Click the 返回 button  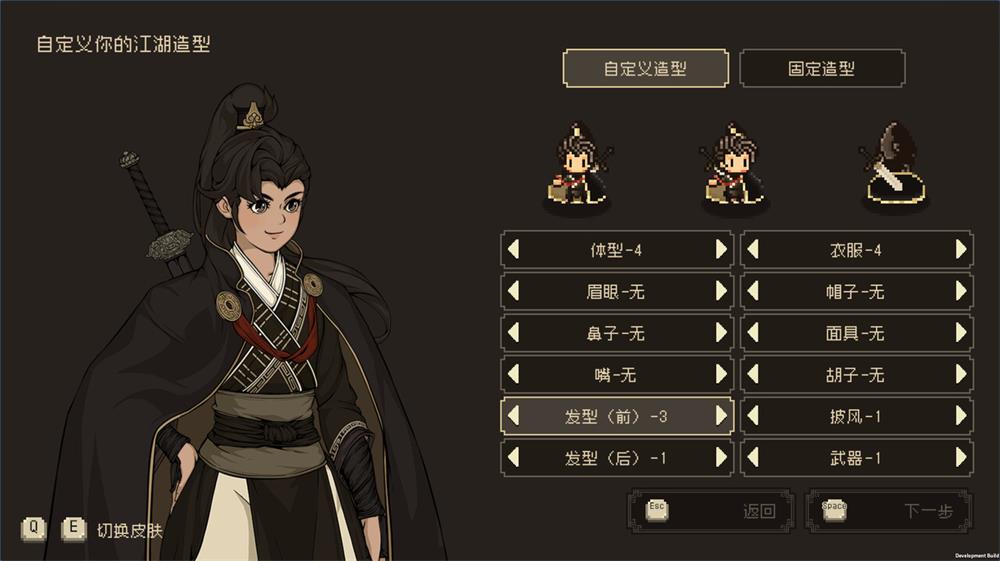(711, 511)
